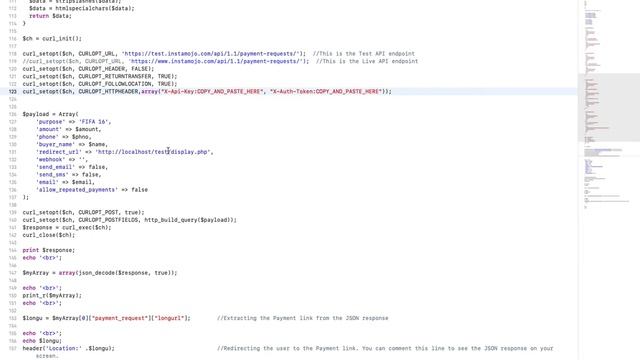Click the 'return $data;' statement

click(x=51, y=16)
